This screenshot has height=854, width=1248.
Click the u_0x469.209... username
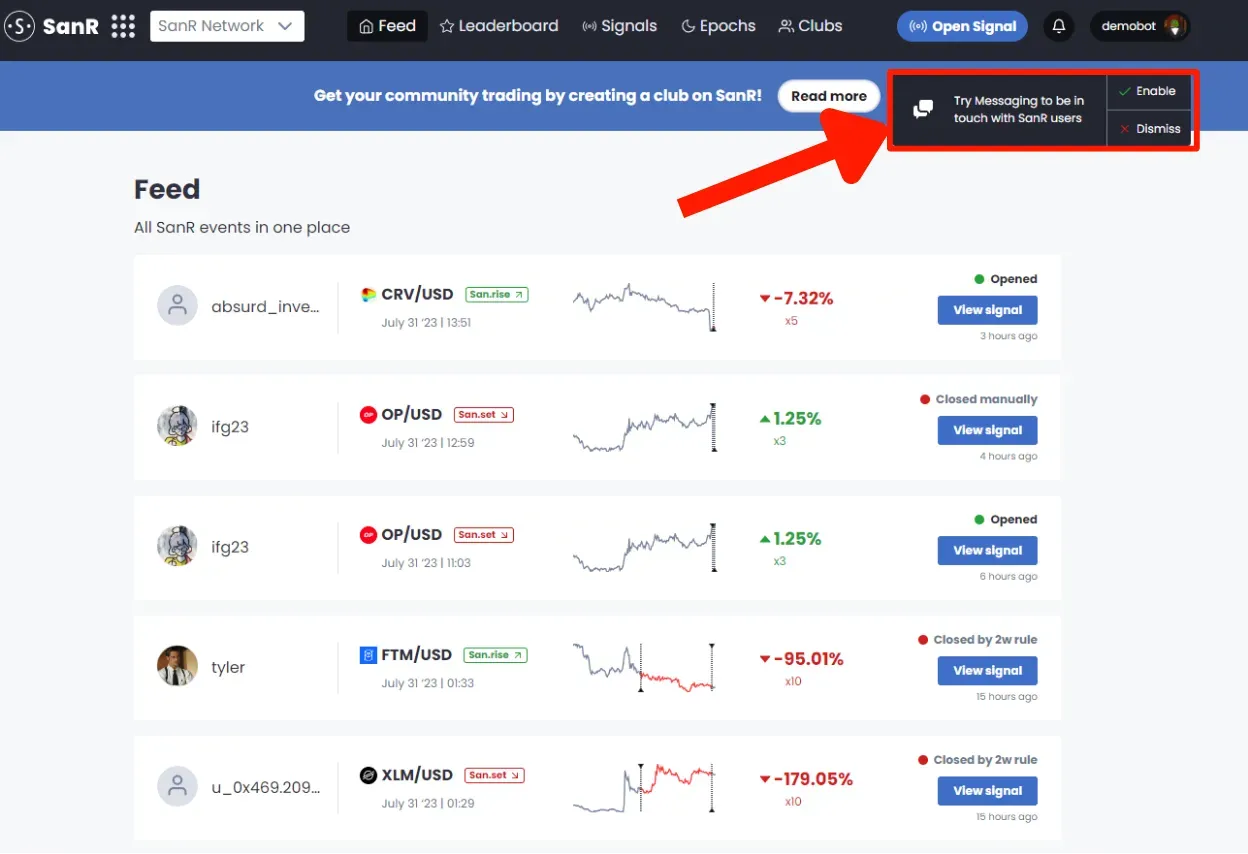[266, 787]
